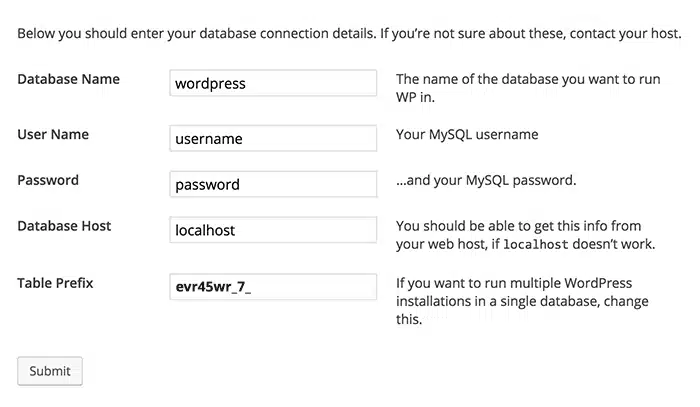Click the "Your MySQL username" hint

467,135
